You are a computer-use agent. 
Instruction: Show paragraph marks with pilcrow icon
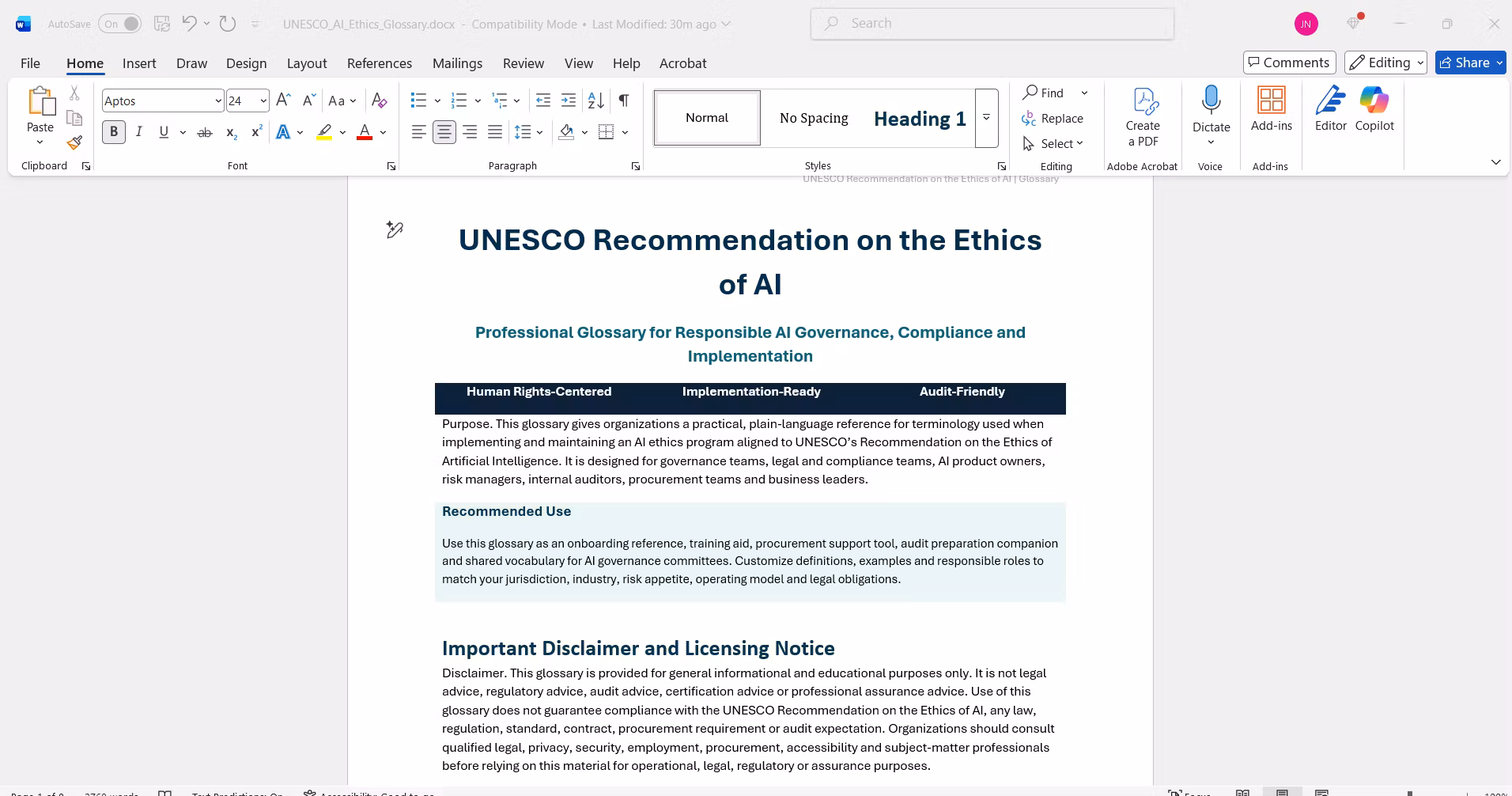point(624,100)
